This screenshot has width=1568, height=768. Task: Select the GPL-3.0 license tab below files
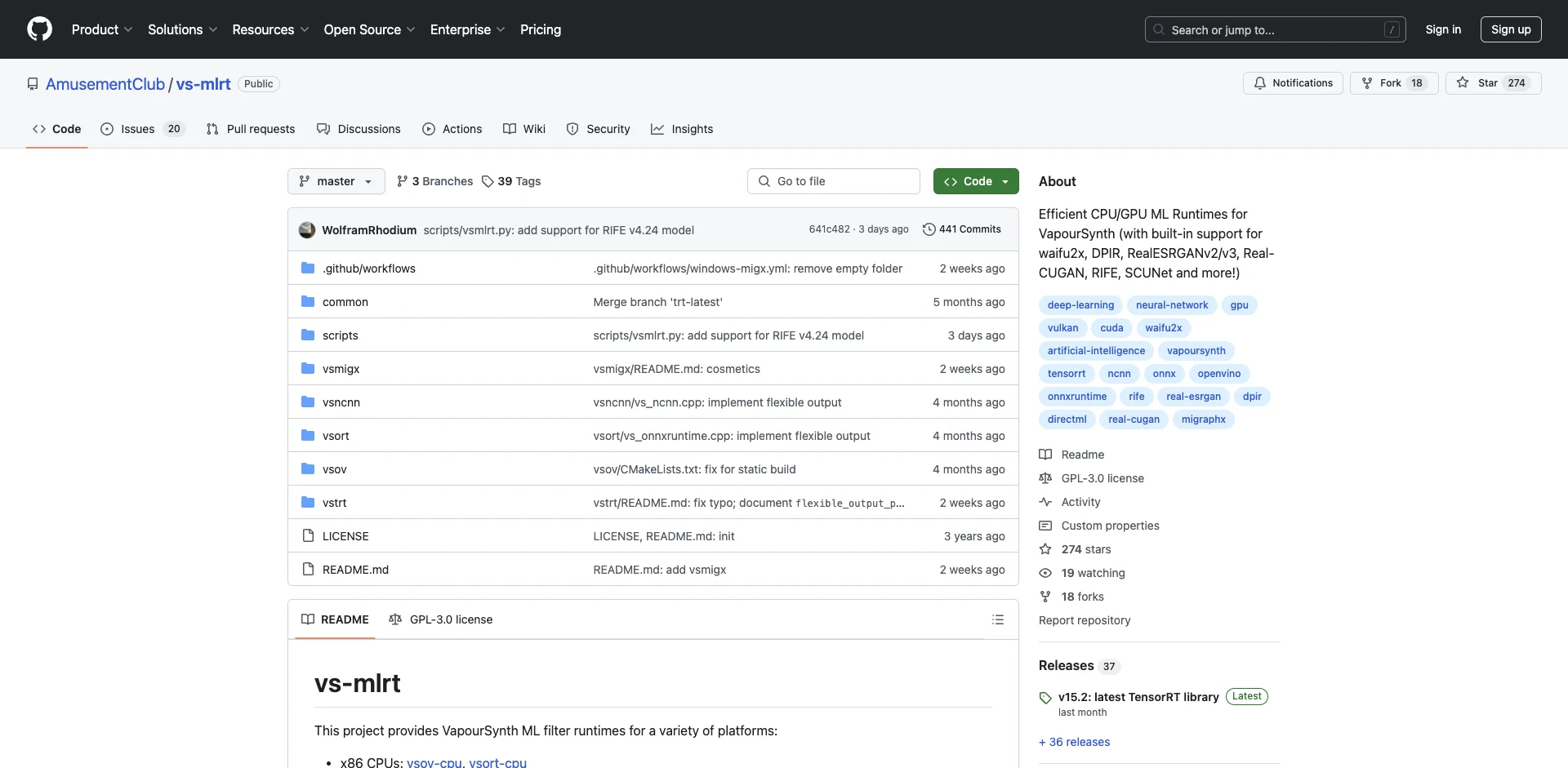tap(441, 619)
